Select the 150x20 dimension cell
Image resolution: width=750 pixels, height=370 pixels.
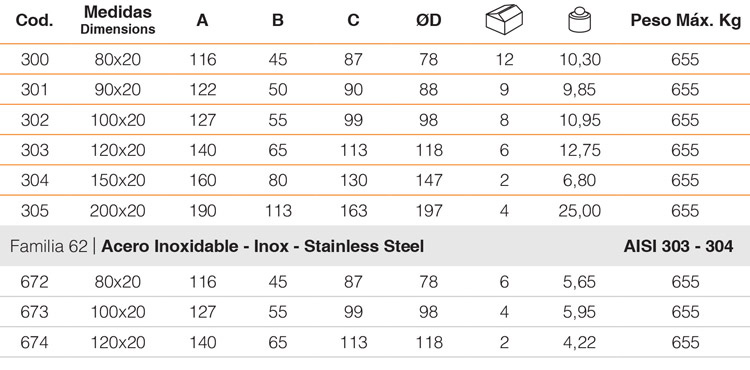coord(118,180)
